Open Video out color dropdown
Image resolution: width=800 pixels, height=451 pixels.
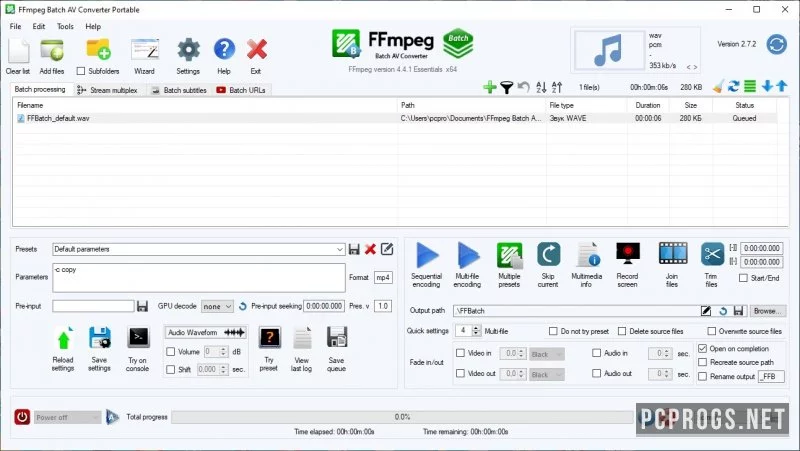click(547, 374)
